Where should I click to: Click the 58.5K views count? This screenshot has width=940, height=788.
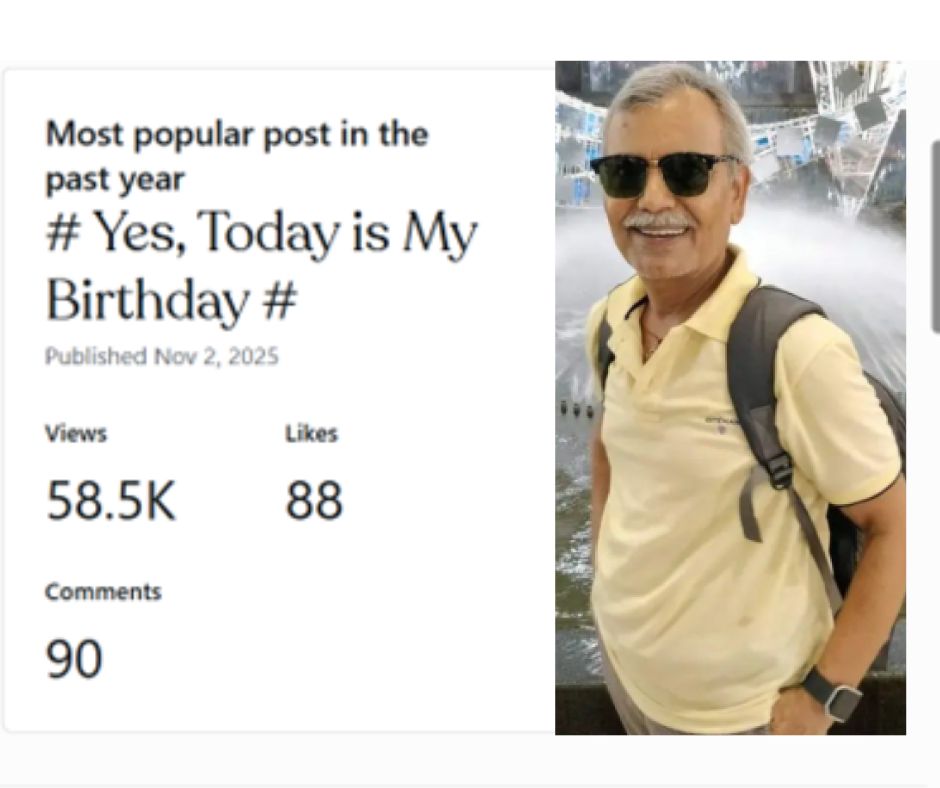(111, 501)
